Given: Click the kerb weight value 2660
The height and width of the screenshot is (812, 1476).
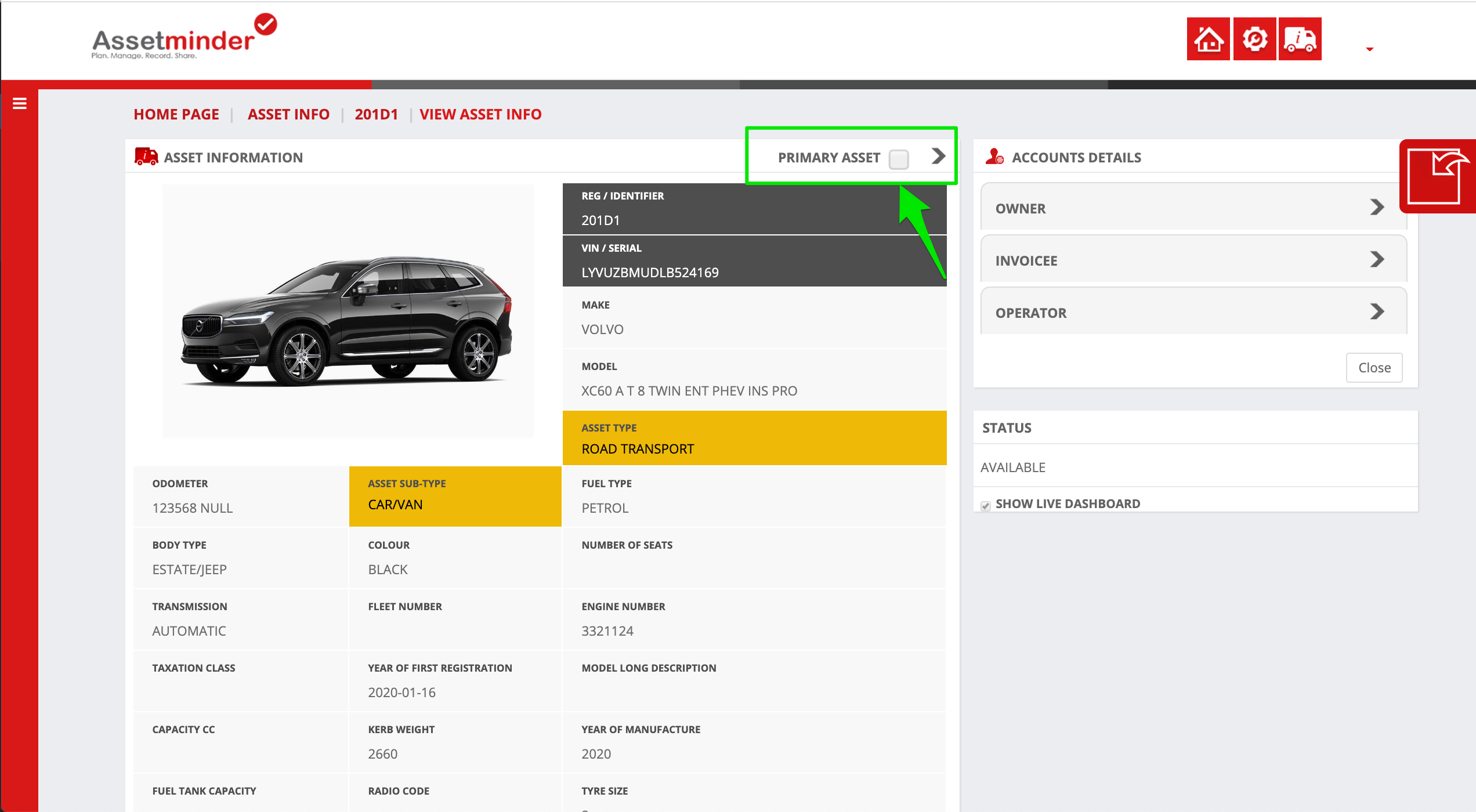Looking at the screenshot, I should point(383,754).
